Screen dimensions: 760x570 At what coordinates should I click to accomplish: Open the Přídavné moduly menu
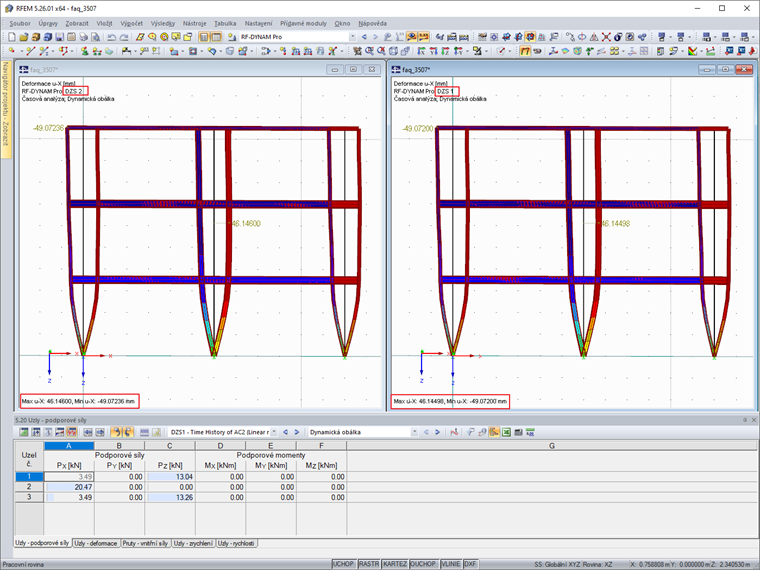click(x=303, y=23)
